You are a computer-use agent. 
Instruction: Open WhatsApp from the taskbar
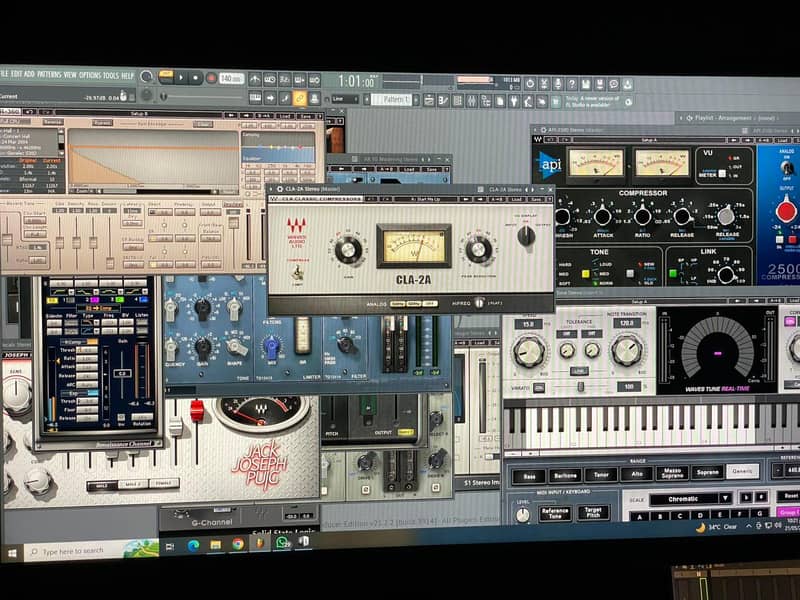point(282,542)
